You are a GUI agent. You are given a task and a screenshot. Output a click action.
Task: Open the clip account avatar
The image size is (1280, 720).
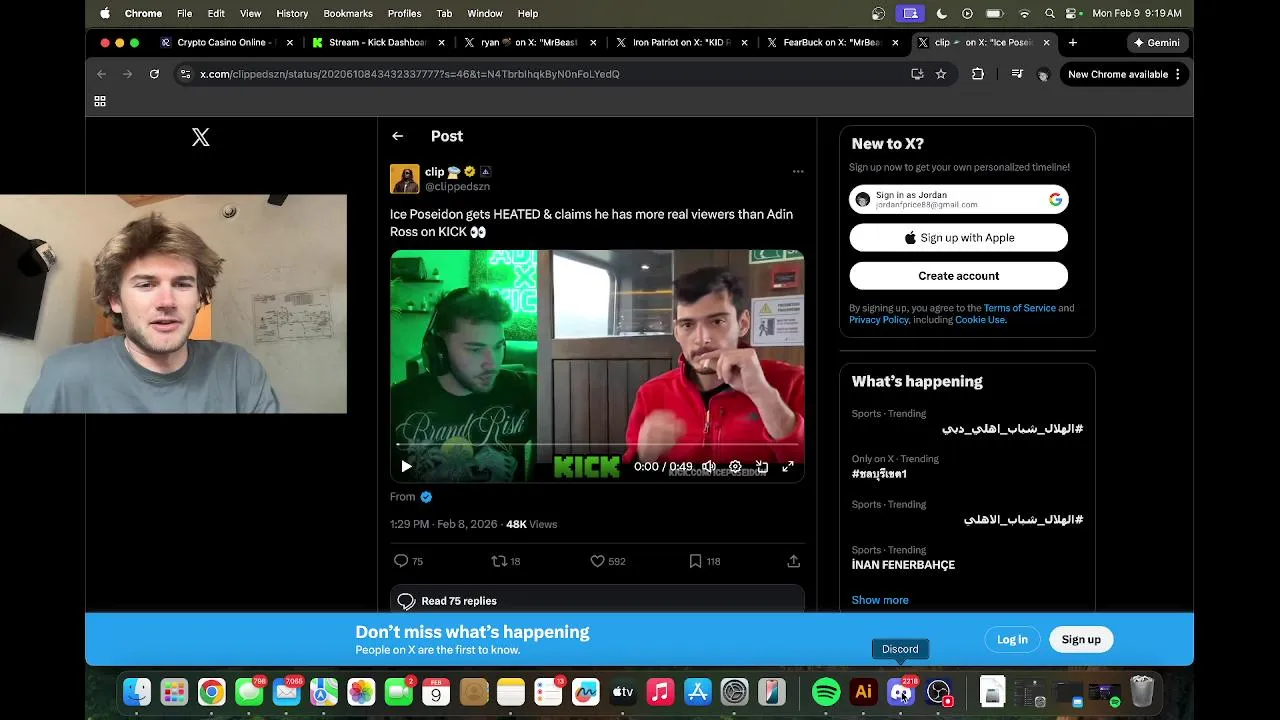pos(405,179)
